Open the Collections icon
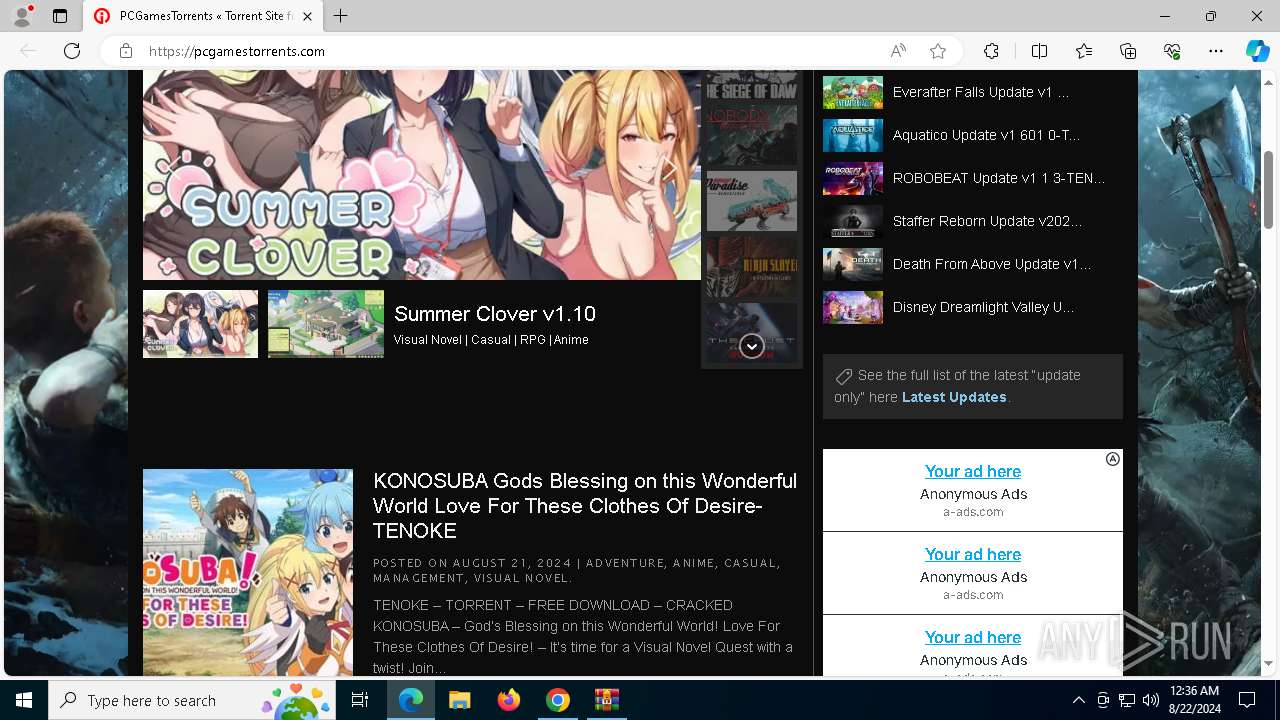 [x=1128, y=51]
